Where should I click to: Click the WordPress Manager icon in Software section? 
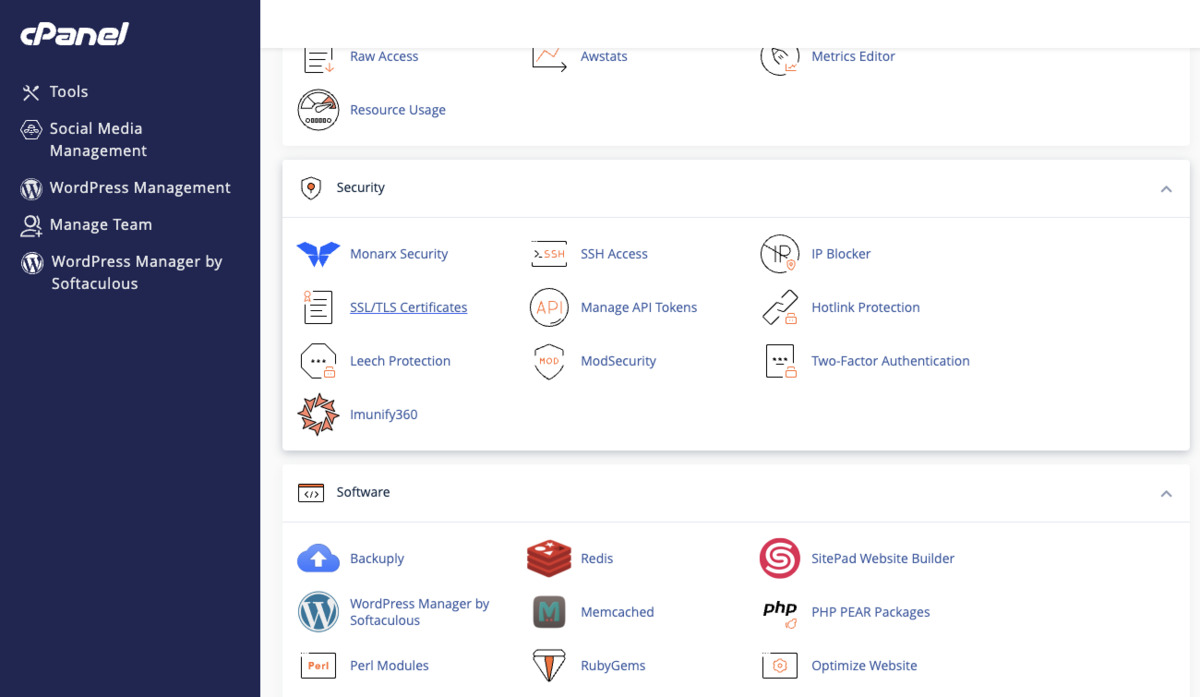pos(318,612)
